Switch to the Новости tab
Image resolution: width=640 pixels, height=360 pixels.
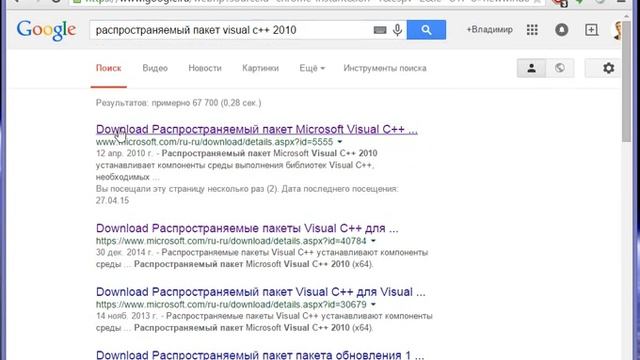tap(205, 68)
